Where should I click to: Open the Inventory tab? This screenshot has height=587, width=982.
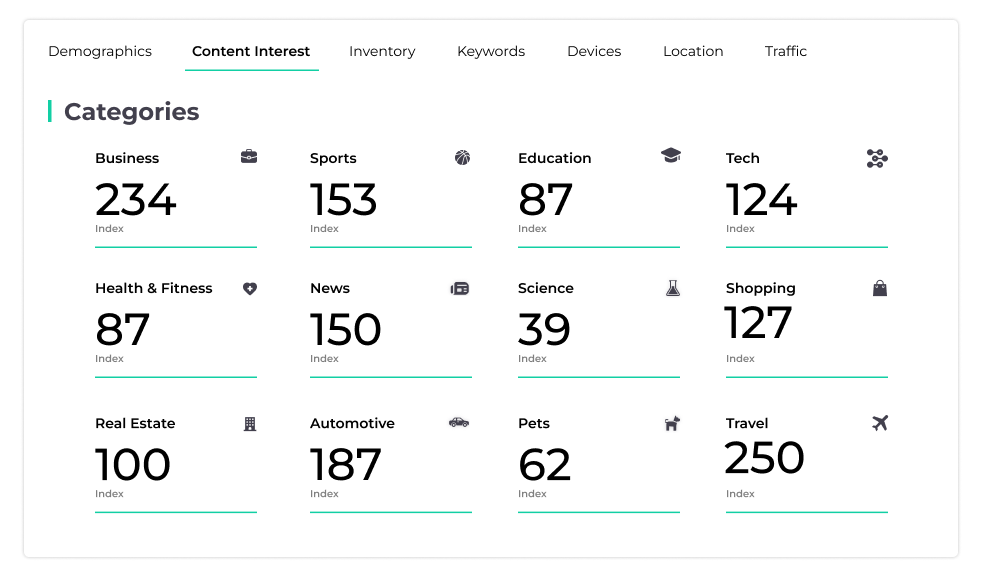click(382, 51)
